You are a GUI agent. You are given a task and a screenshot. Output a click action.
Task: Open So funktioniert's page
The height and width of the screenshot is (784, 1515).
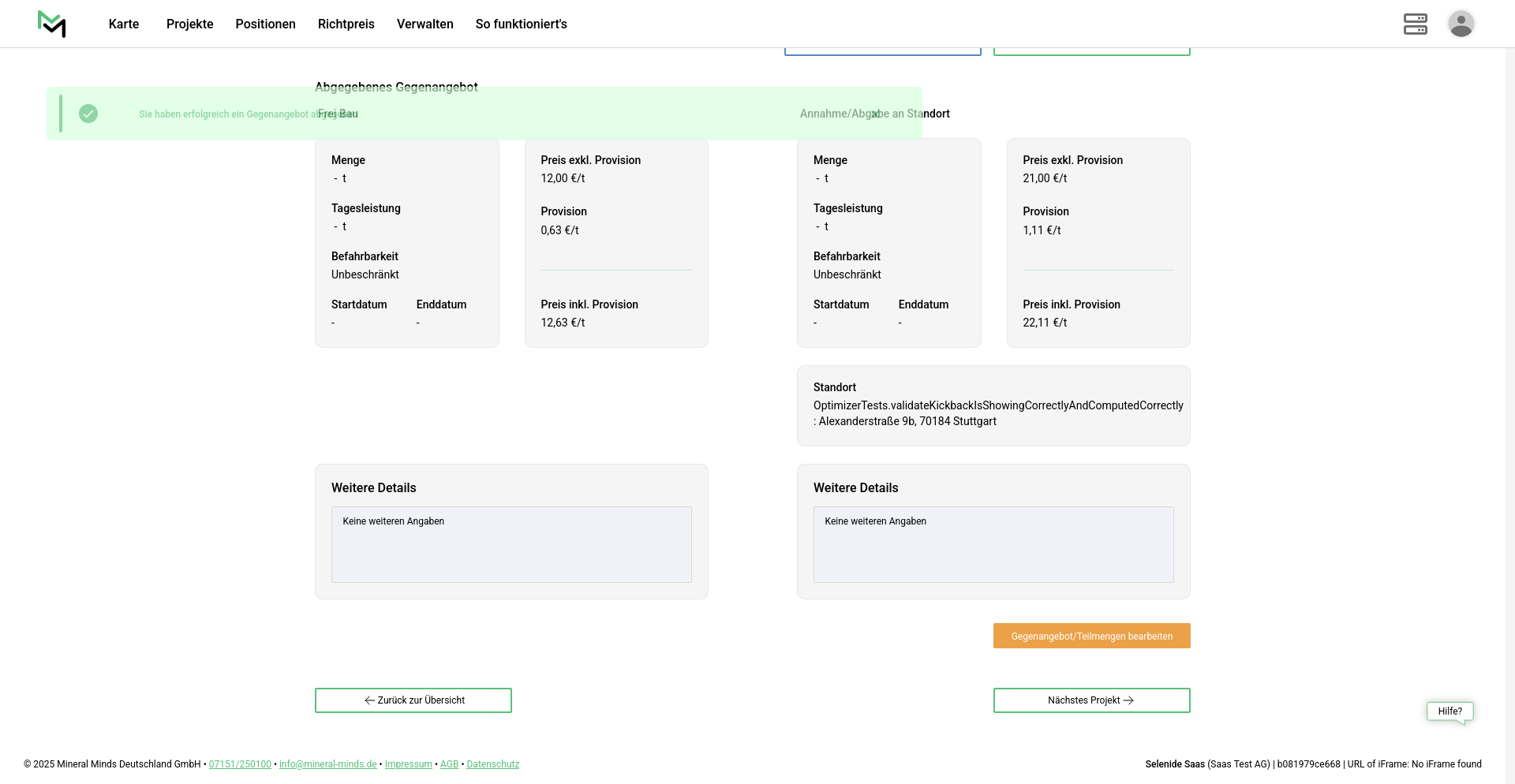pos(521,24)
